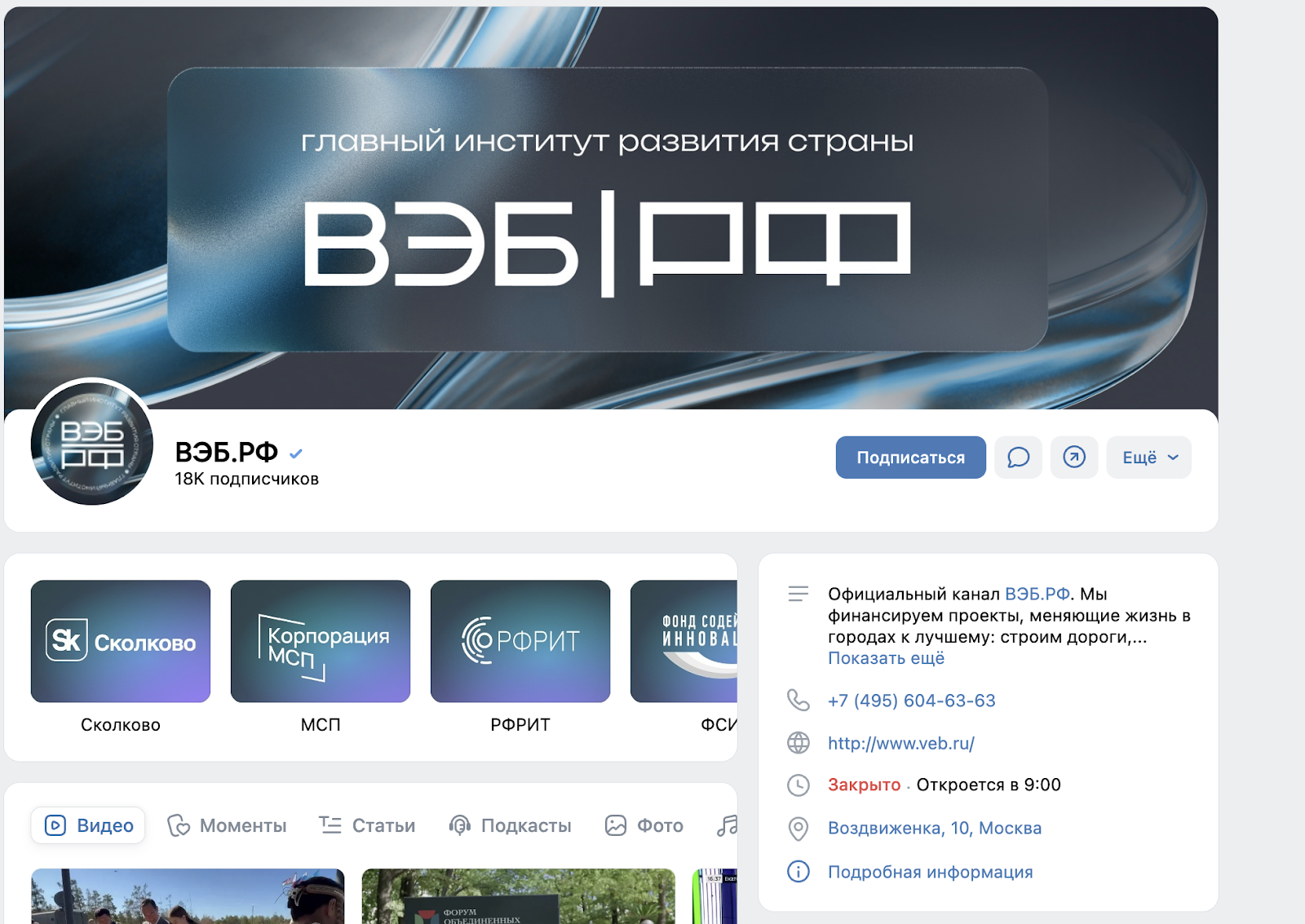Open the Воздвиженка, 10, Москва address
This screenshot has height=924, width=1305.
pyautogui.click(x=934, y=828)
